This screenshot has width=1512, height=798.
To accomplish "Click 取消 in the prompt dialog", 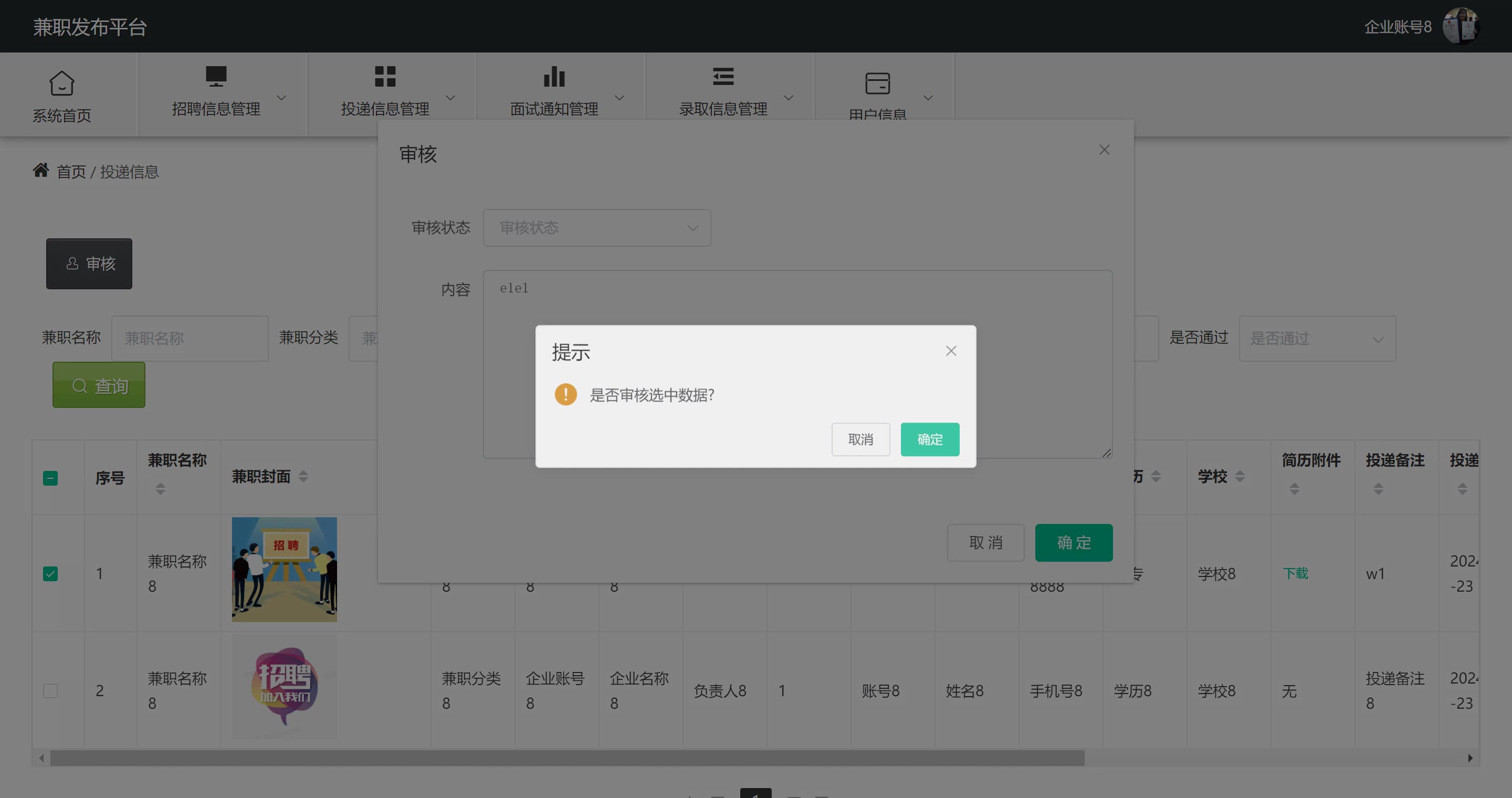I will click(860, 439).
